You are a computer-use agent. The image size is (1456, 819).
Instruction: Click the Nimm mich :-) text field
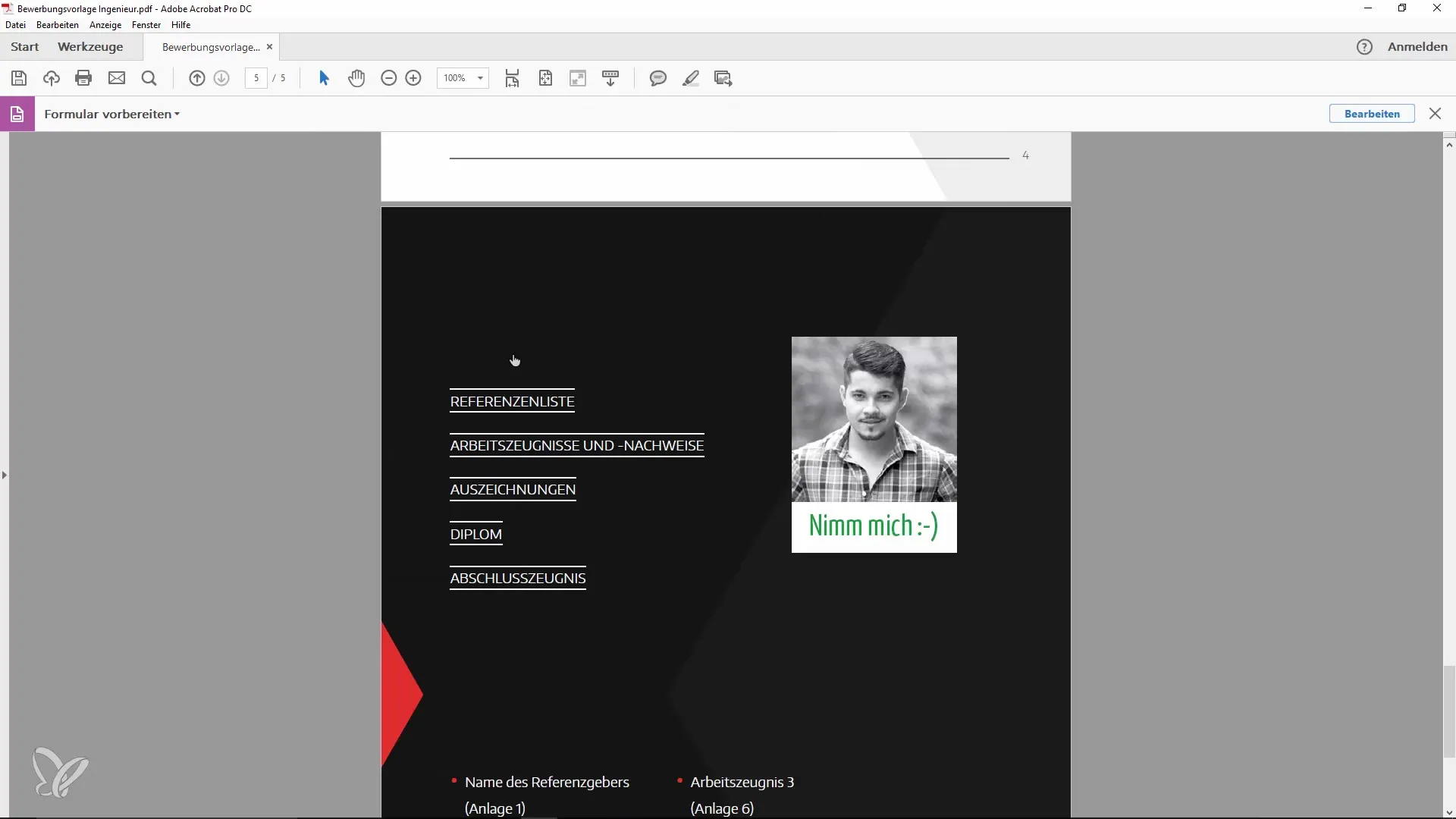point(874,526)
